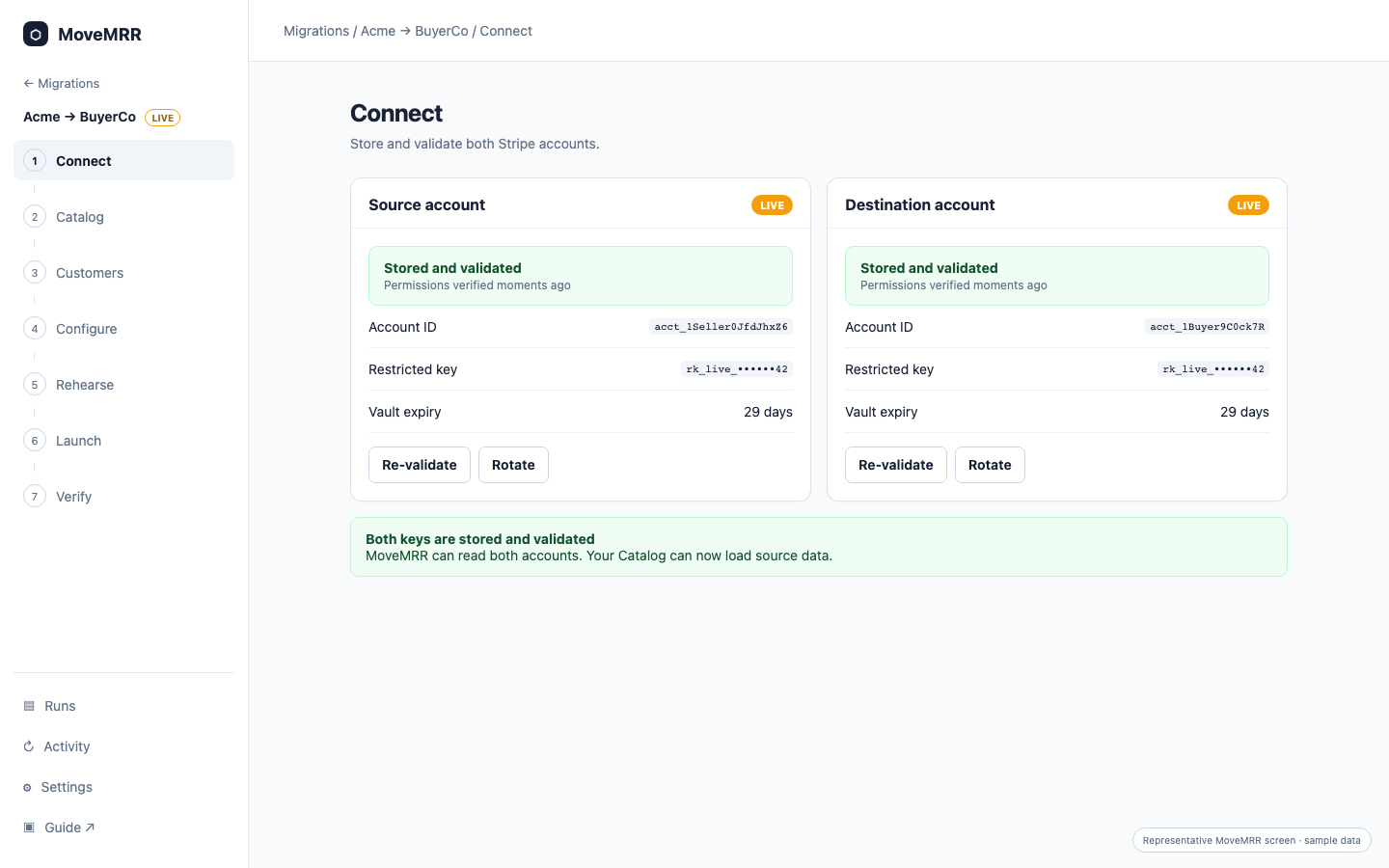Open the Launch step
1389x868 pixels.
click(123, 441)
